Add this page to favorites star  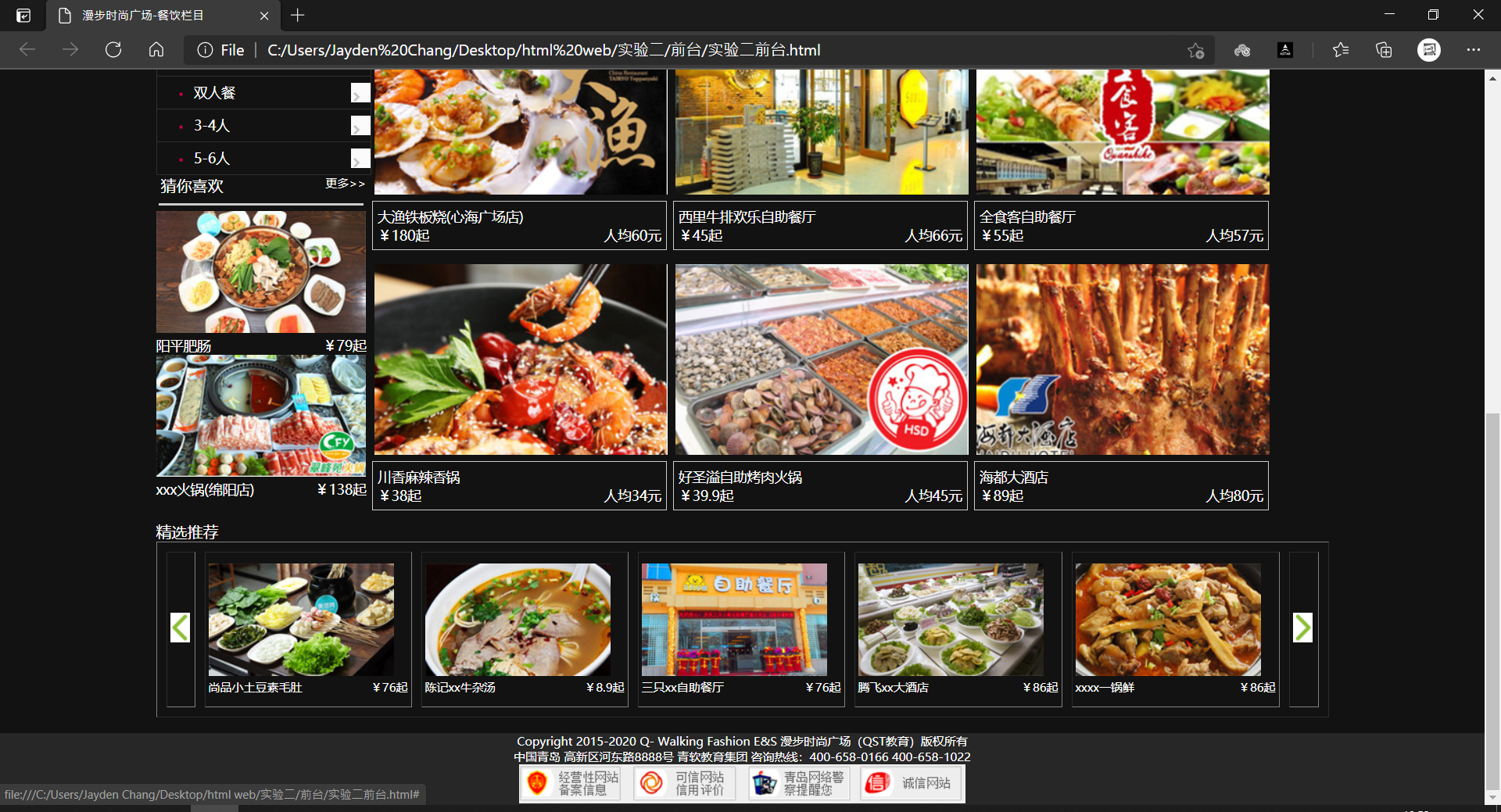click(x=1195, y=50)
